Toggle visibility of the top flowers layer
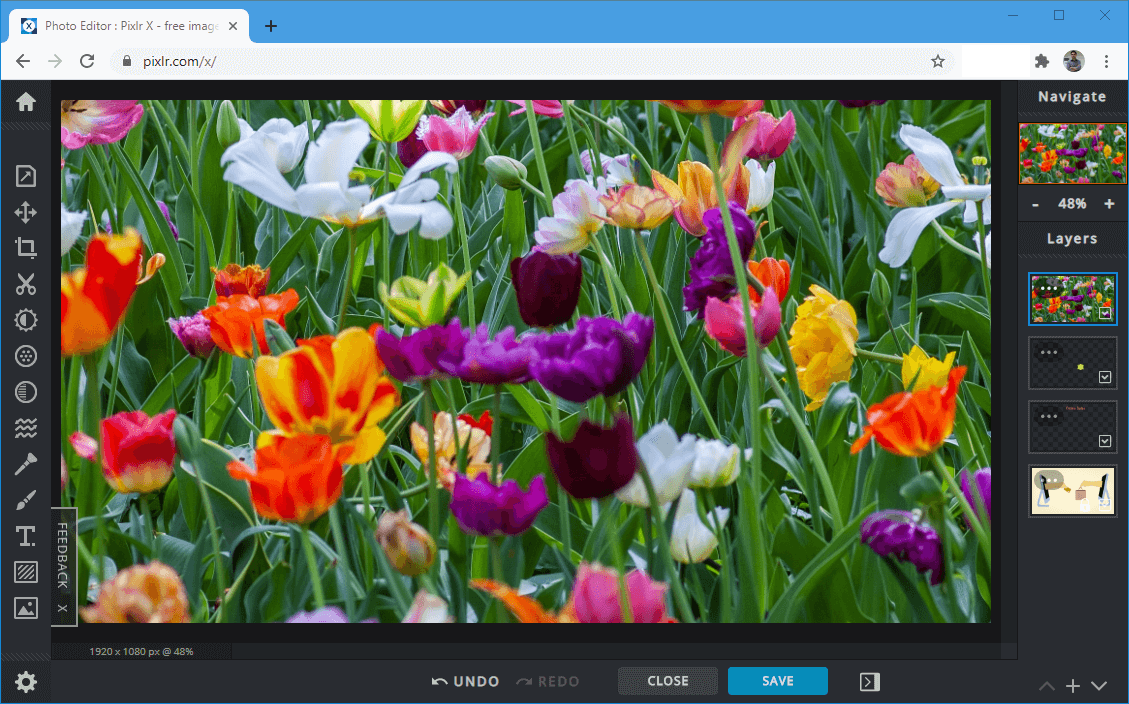 [1105, 313]
